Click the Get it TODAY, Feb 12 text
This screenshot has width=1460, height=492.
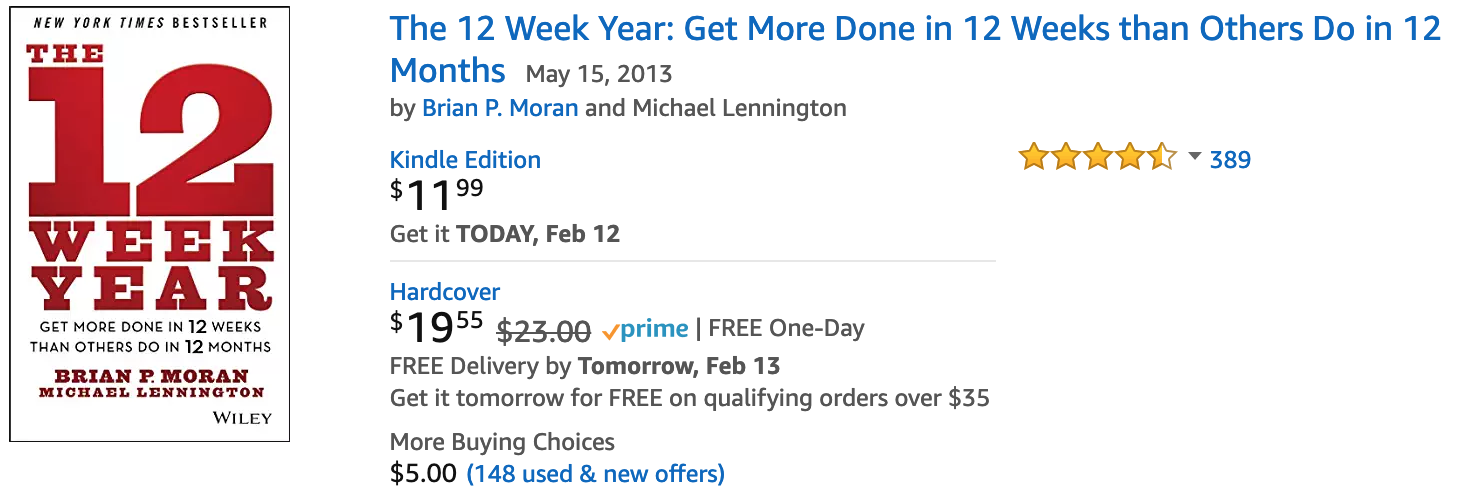click(505, 234)
